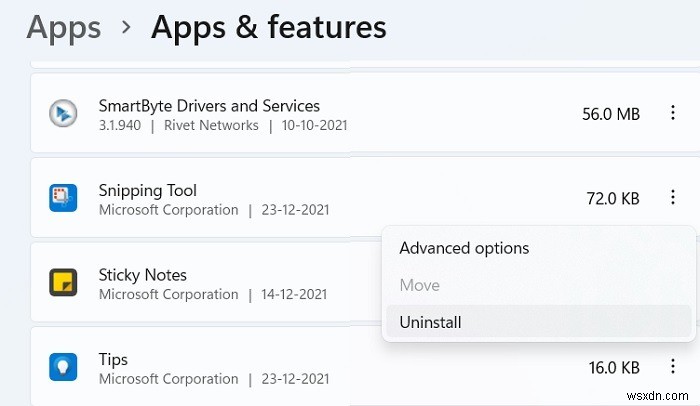Click the greyed-out Move menu entry

pyautogui.click(x=420, y=285)
